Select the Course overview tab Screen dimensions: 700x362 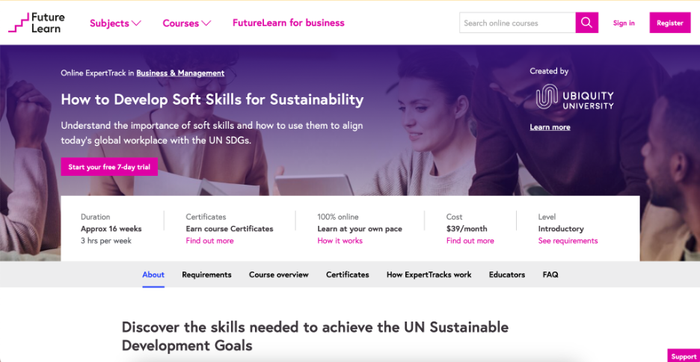tap(279, 275)
